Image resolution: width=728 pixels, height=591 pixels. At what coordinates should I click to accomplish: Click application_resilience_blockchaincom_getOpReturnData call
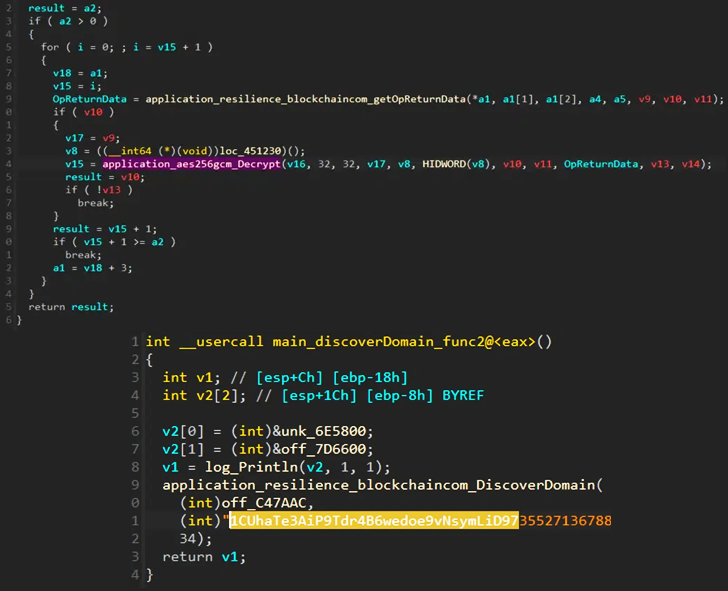pyautogui.click(x=306, y=99)
